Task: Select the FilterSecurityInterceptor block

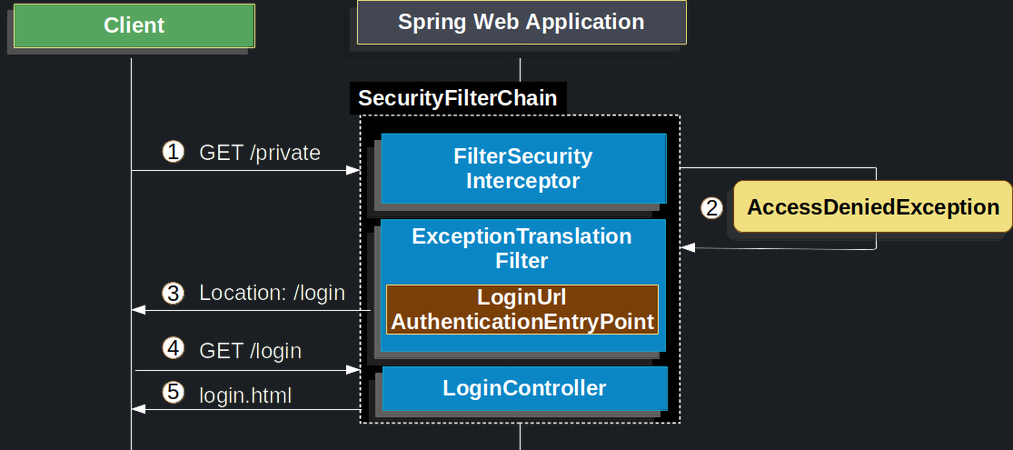Action: 522,169
